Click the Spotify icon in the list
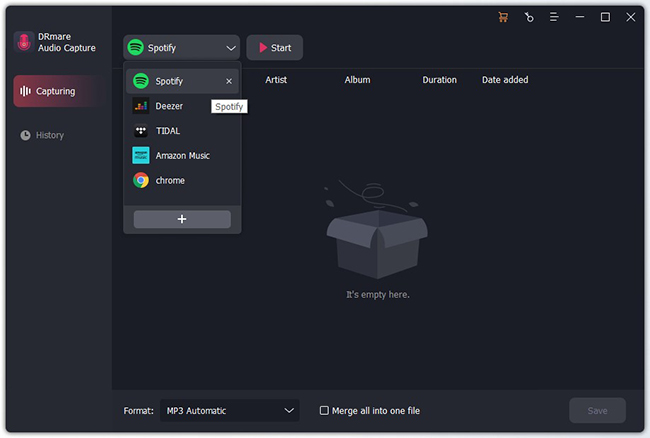Image resolution: width=650 pixels, height=438 pixels. point(141,81)
